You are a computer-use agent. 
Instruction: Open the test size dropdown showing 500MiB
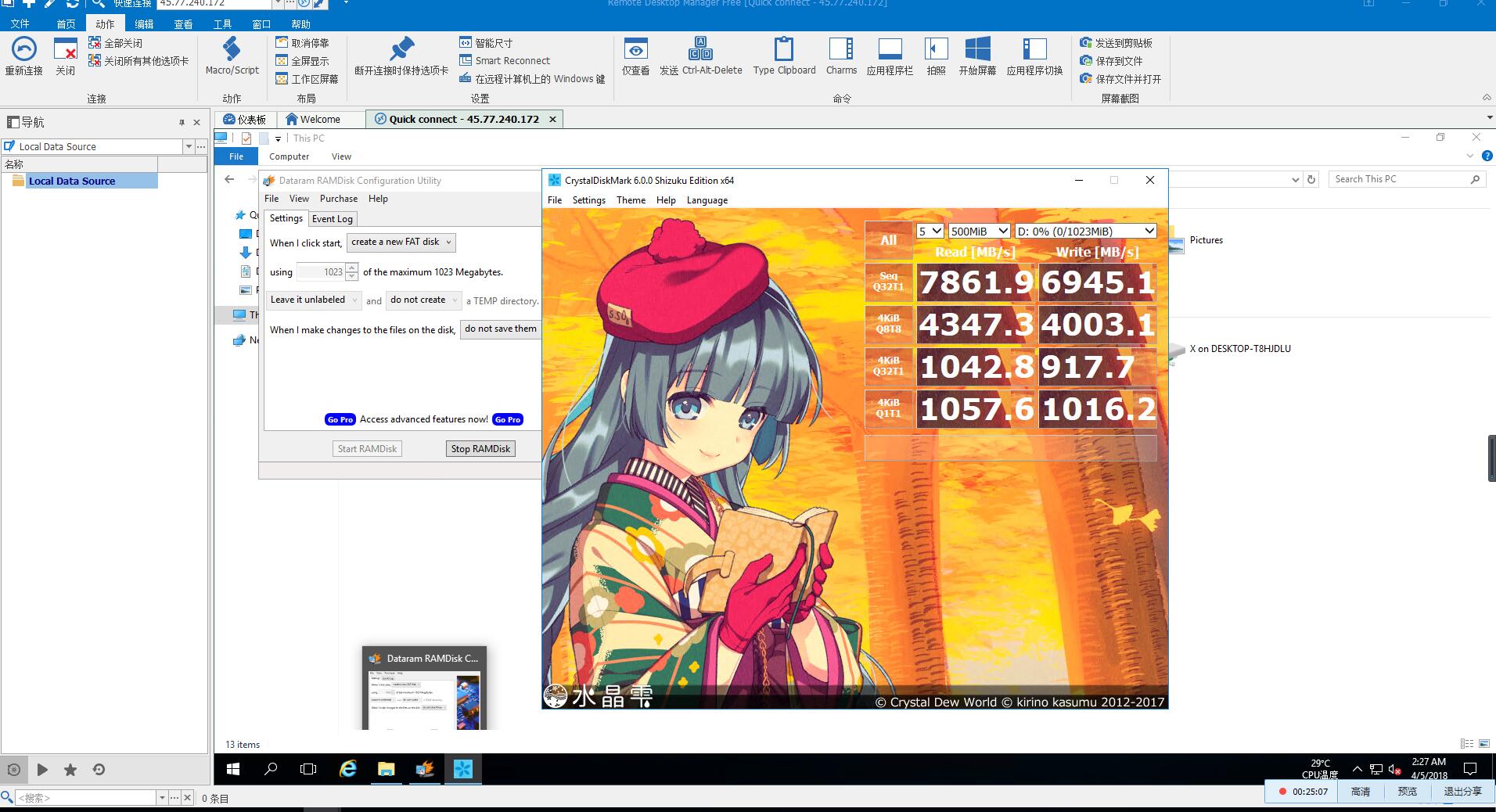tap(979, 232)
